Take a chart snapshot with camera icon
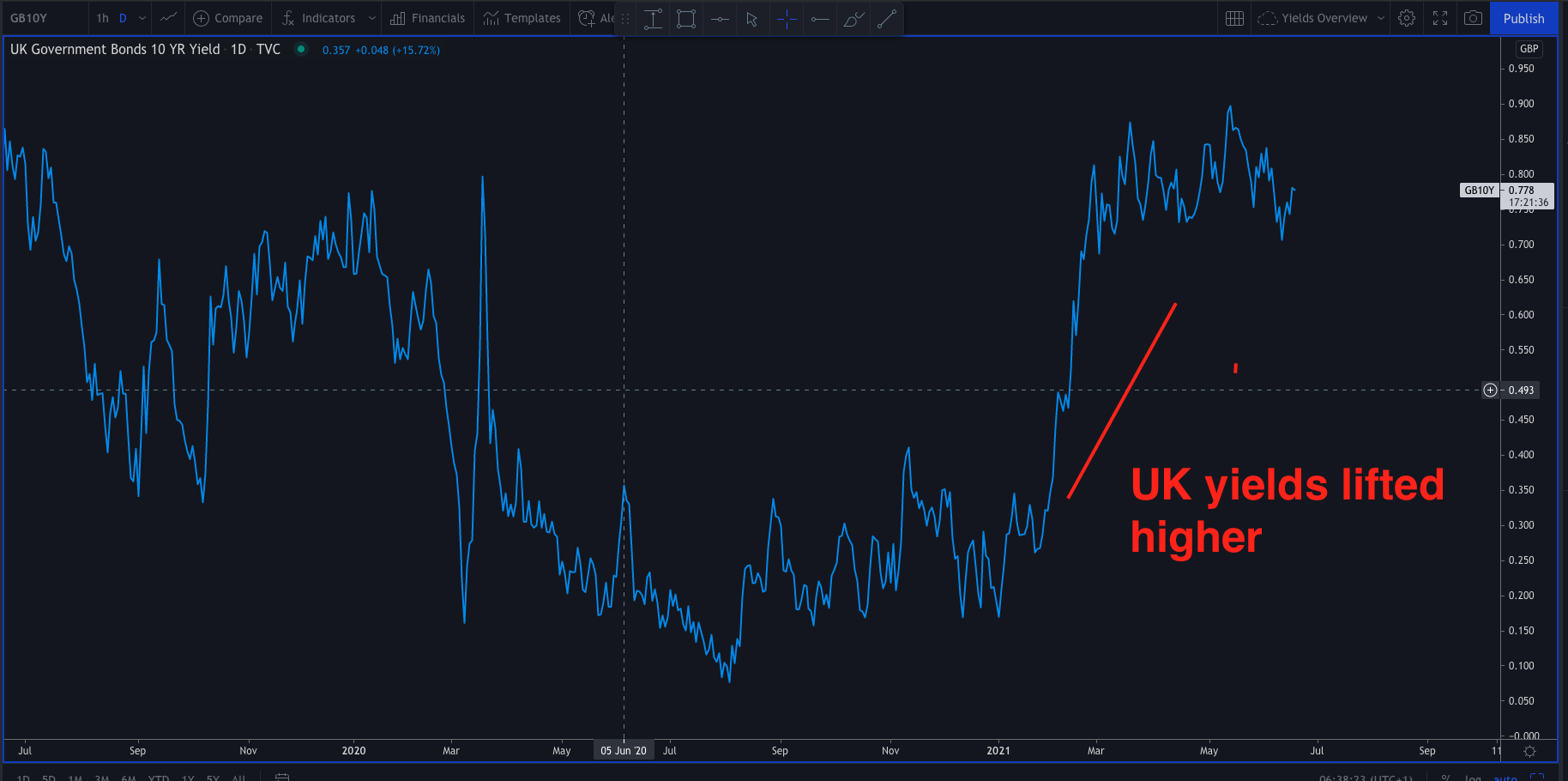 (1473, 18)
